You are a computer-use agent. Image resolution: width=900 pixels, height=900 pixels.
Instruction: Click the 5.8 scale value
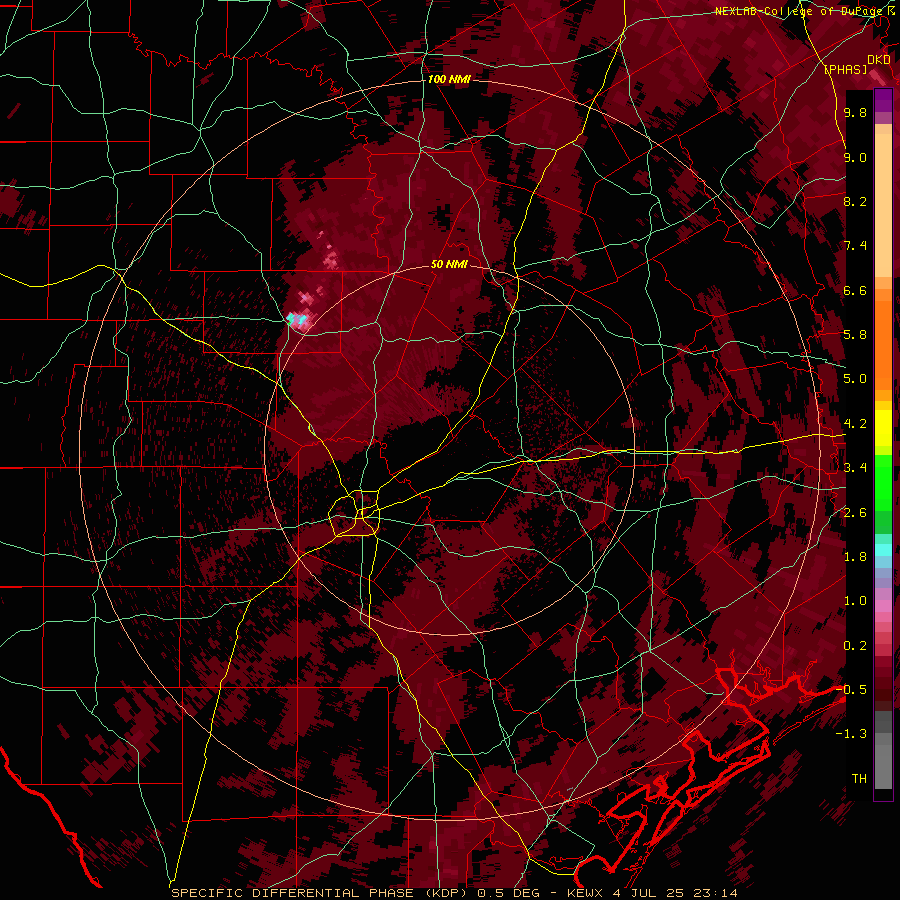point(855,335)
